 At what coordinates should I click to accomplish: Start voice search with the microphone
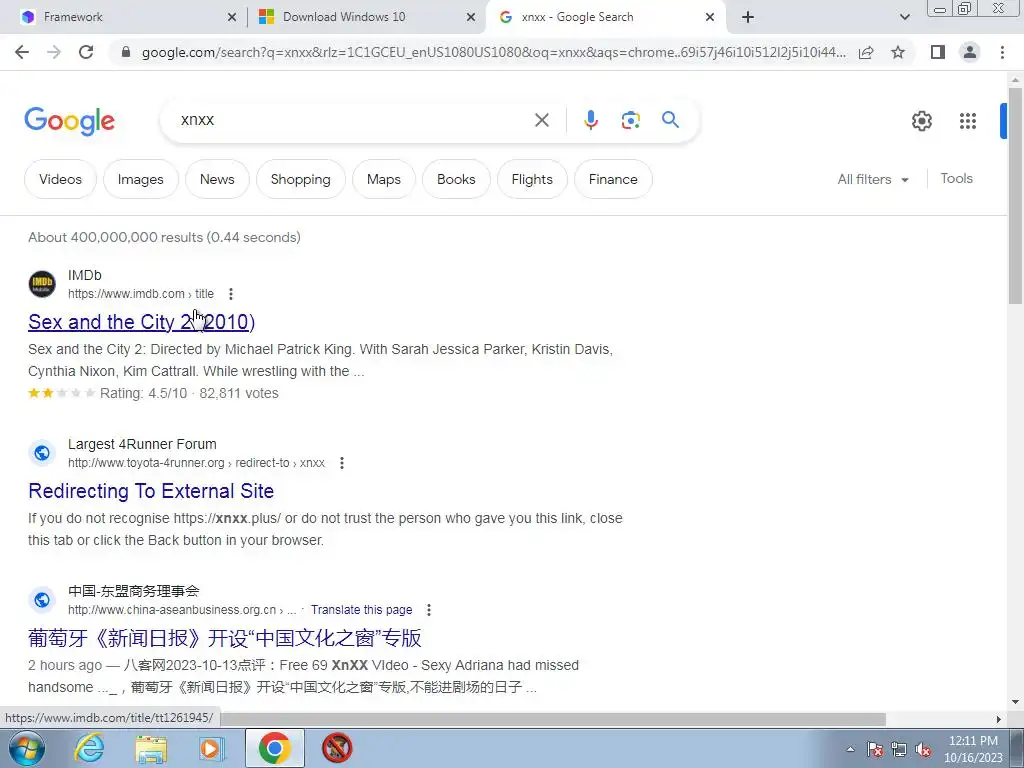[x=590, y=120]
